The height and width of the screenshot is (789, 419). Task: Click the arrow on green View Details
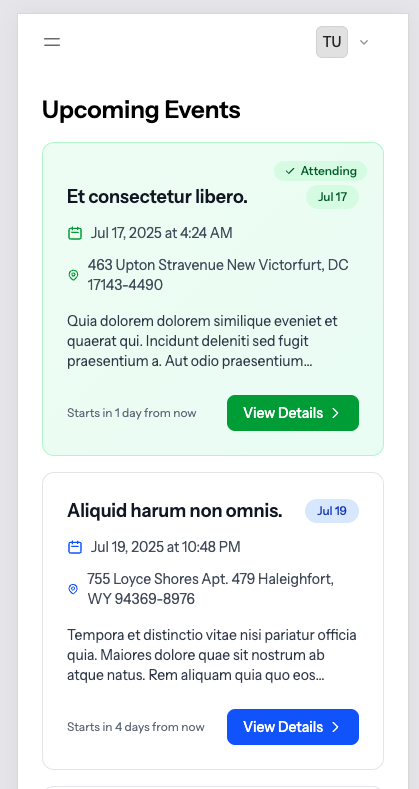[336, 413]
